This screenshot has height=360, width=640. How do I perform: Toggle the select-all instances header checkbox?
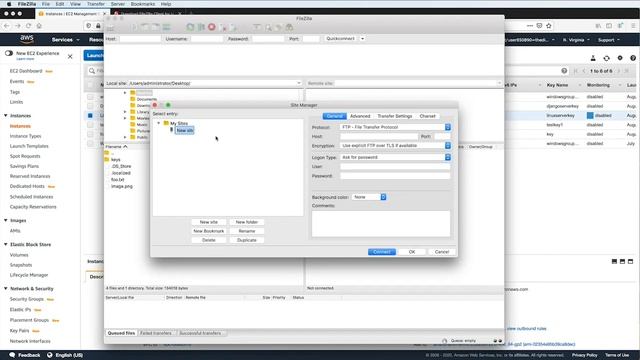point(90,85)
